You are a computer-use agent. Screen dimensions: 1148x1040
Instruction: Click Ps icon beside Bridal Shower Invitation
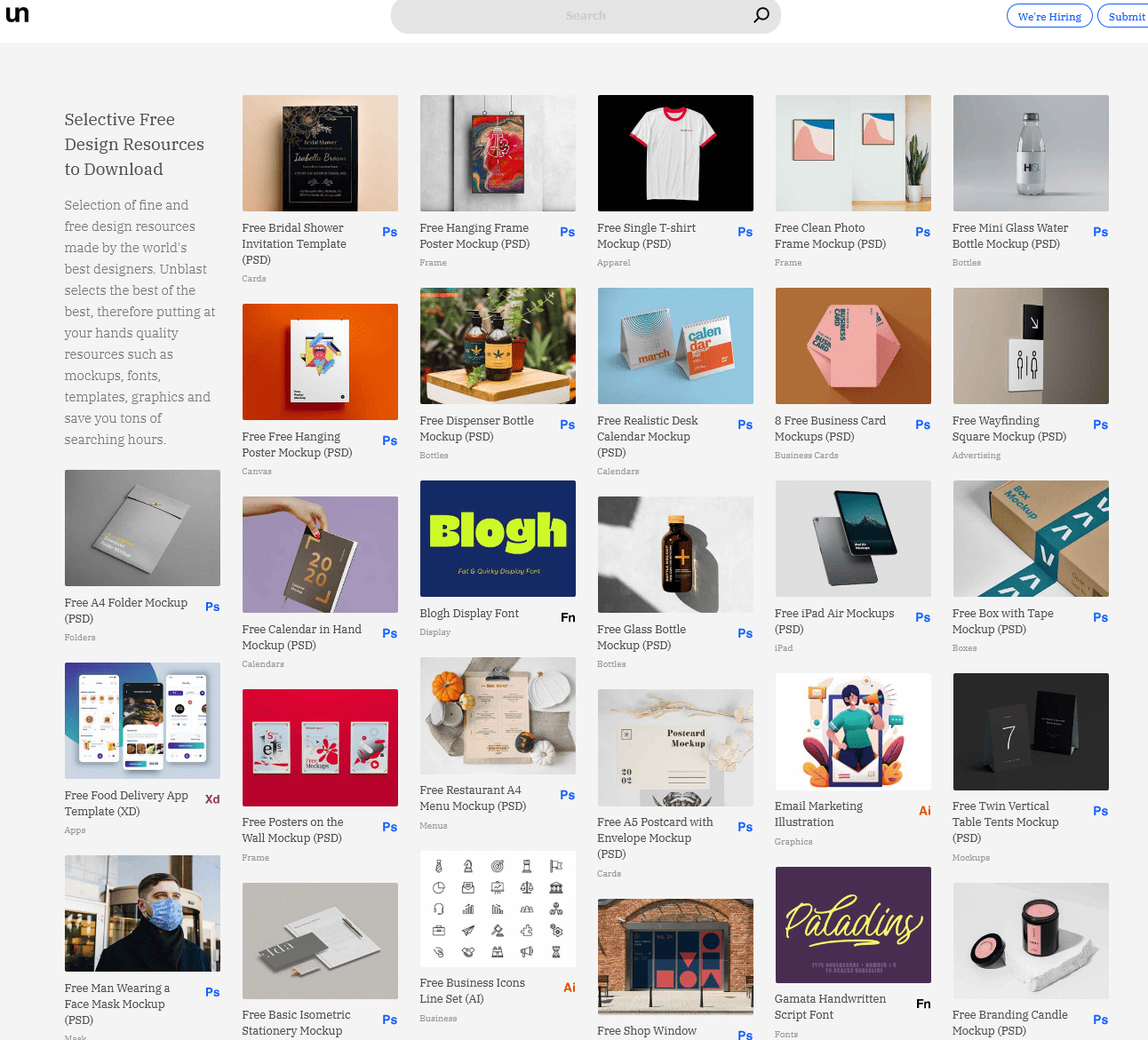pyautogui.click(x=390, y=232)
